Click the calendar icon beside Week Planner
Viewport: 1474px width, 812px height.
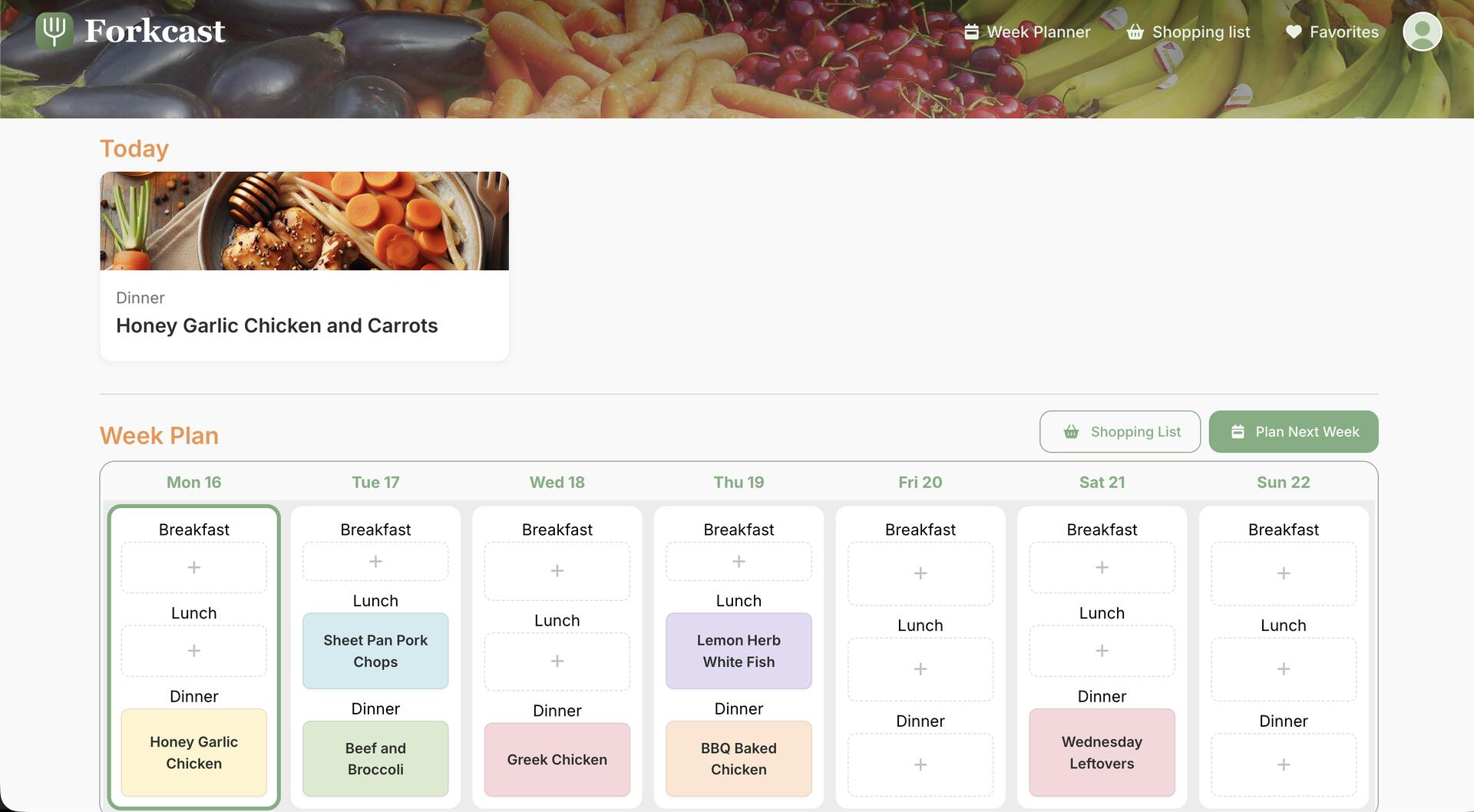pyautogui.click(x=971, y=32)
